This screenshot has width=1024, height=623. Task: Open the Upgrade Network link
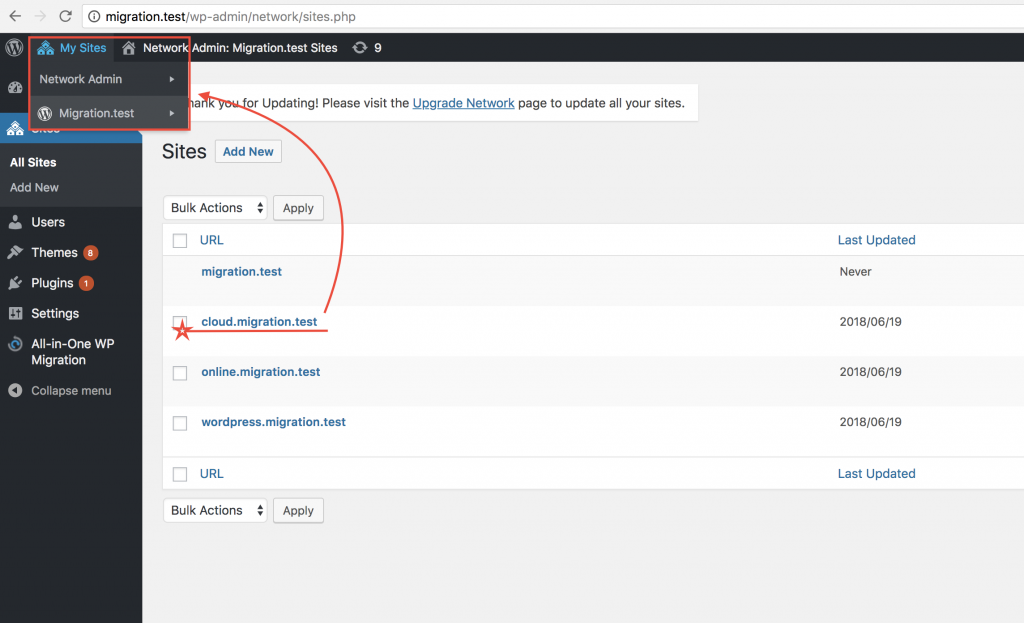tap(463, 103)
